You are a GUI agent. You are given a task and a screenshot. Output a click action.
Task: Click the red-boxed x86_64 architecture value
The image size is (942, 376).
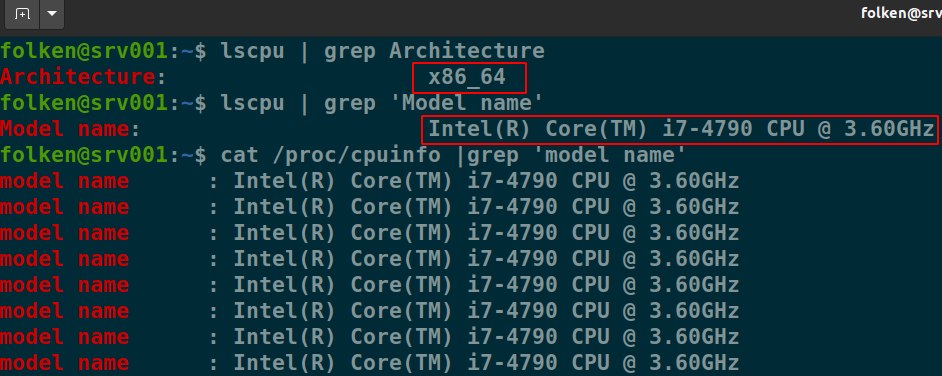coord(469,77)
